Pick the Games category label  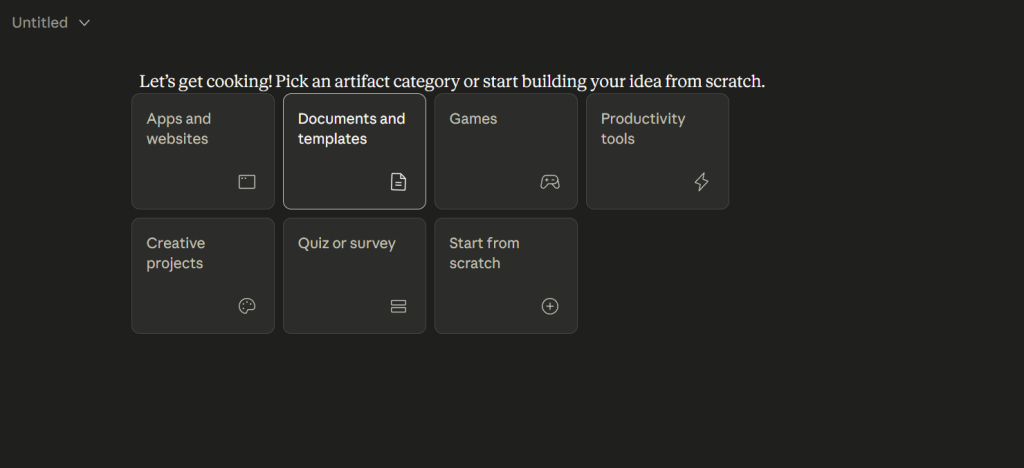473,119
